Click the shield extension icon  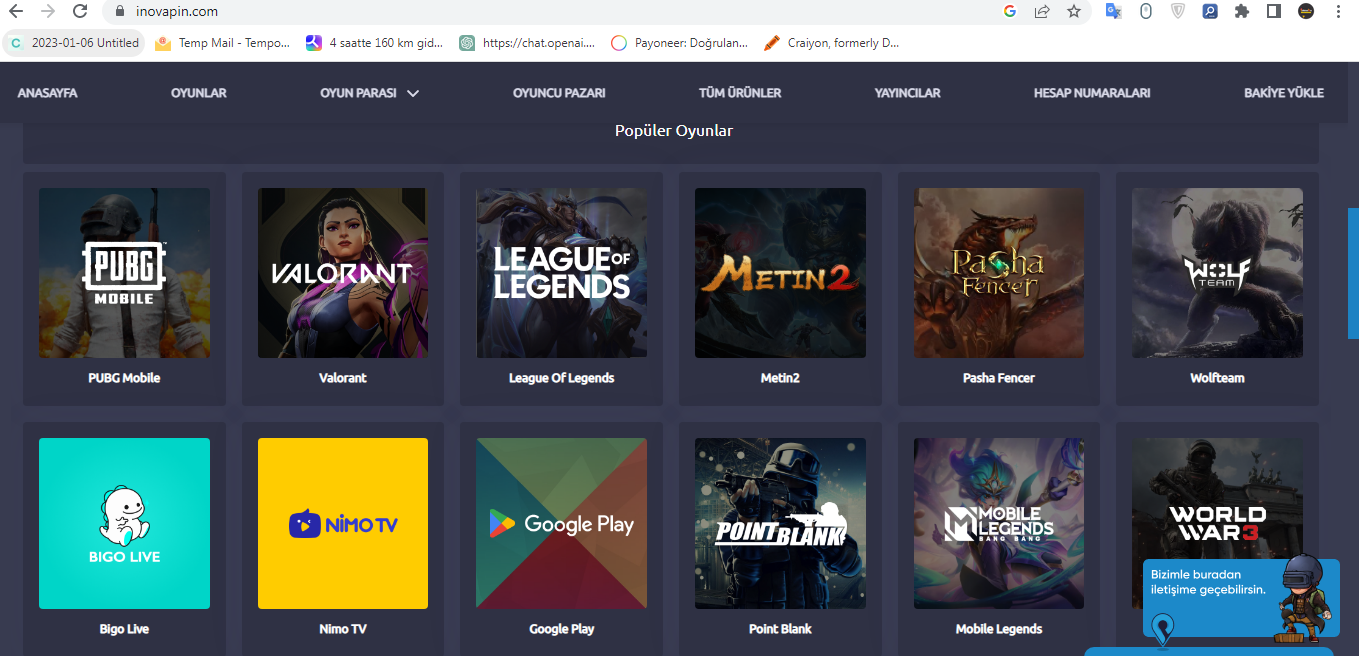[1178, 12]
